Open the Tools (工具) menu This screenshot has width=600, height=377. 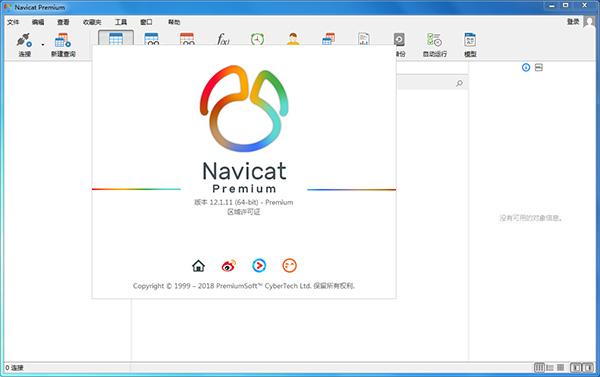pos(121,22)
